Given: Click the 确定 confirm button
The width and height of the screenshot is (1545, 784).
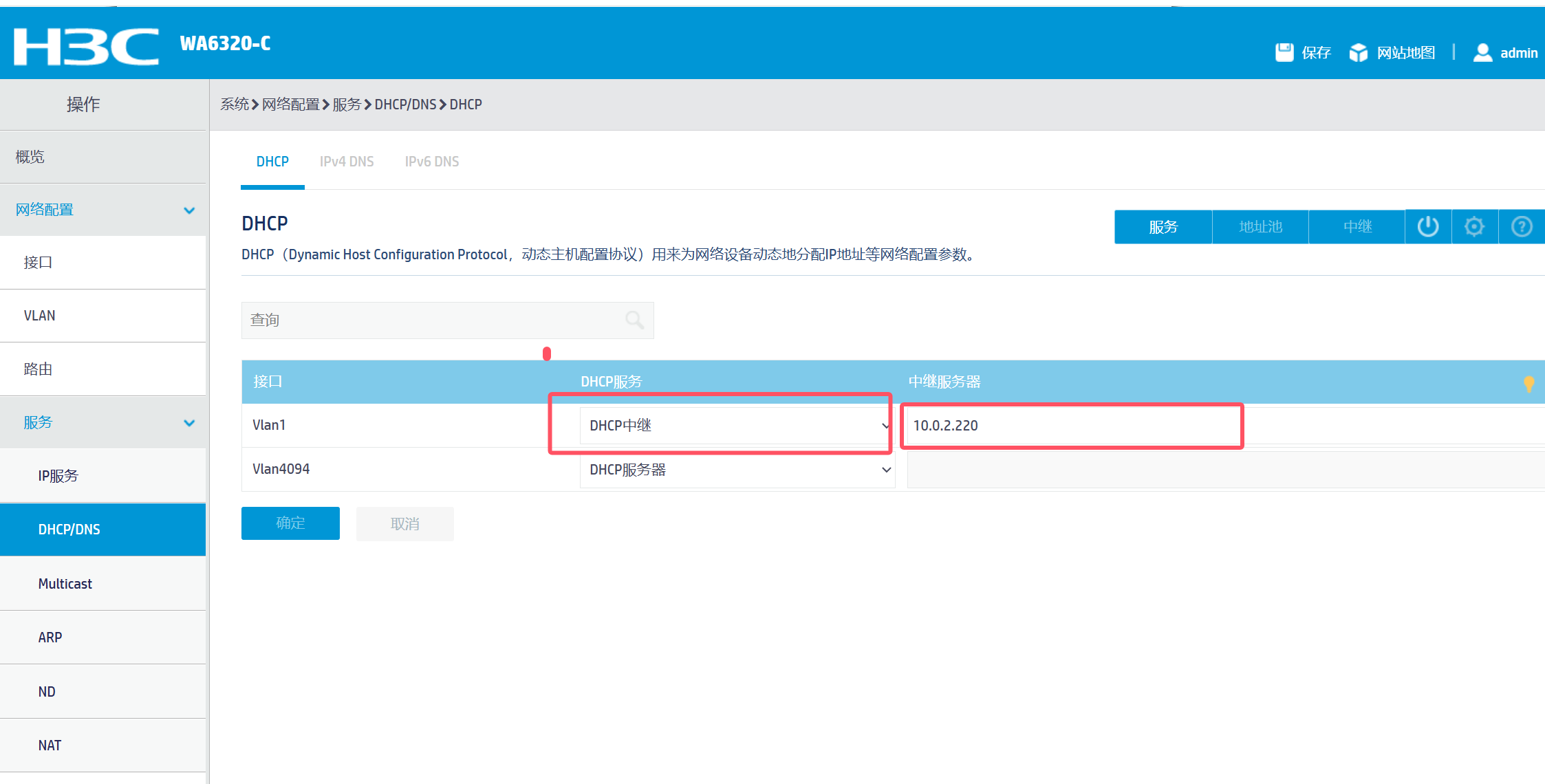Looking at the screenshot, I should point(290,523).
